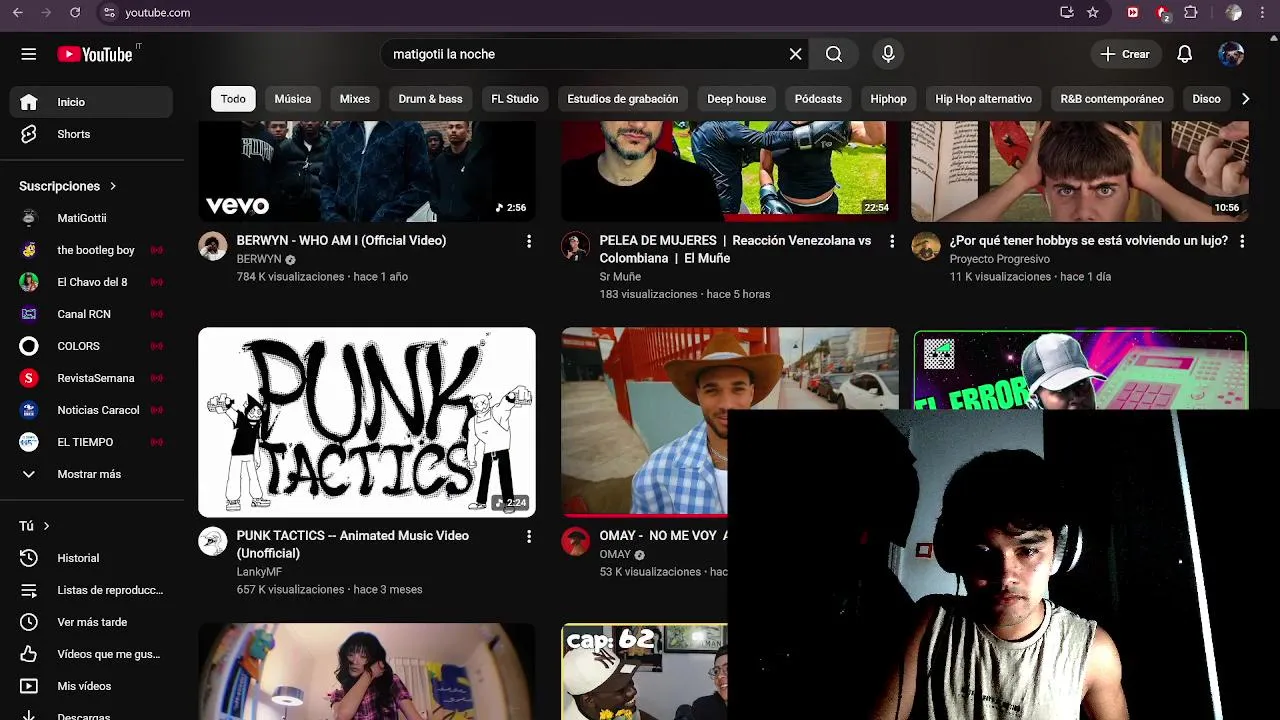
Task: Show more chips with right arrow
Action: 1245,99
